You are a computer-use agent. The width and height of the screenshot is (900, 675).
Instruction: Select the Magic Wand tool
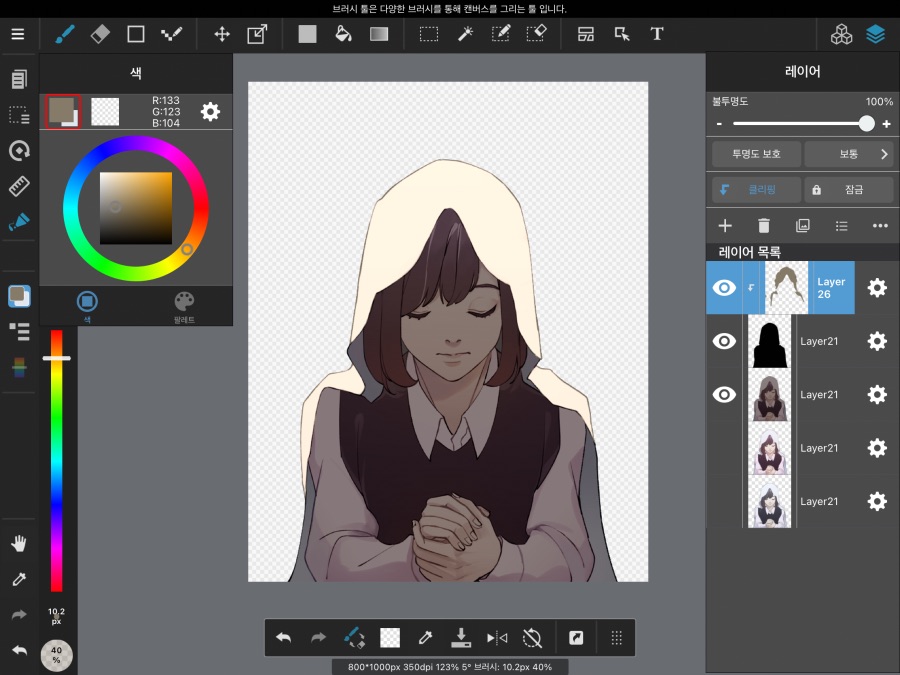point(465,33)
